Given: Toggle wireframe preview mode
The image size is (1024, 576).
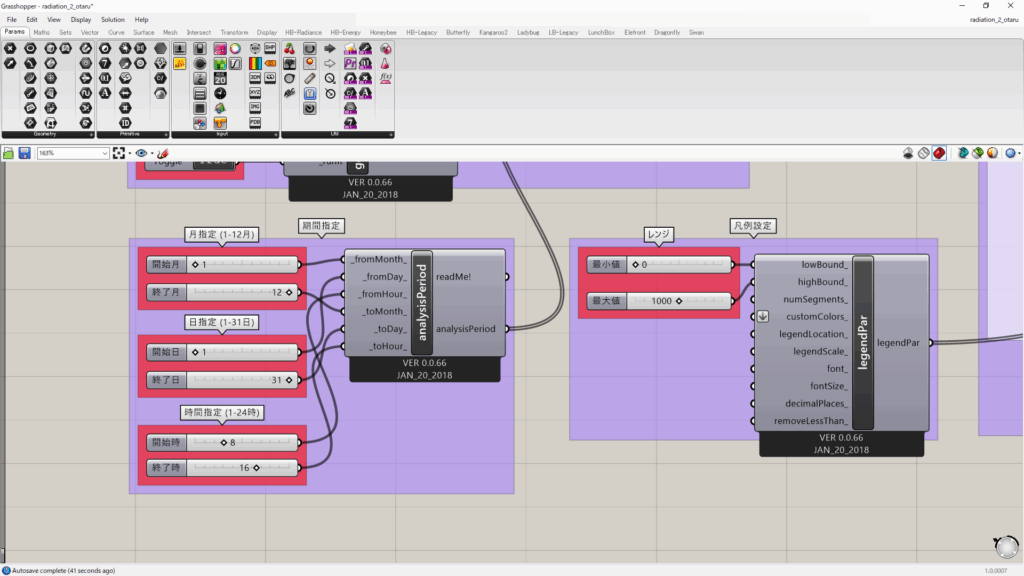Looking at the screenshot, I should point(924,153).
